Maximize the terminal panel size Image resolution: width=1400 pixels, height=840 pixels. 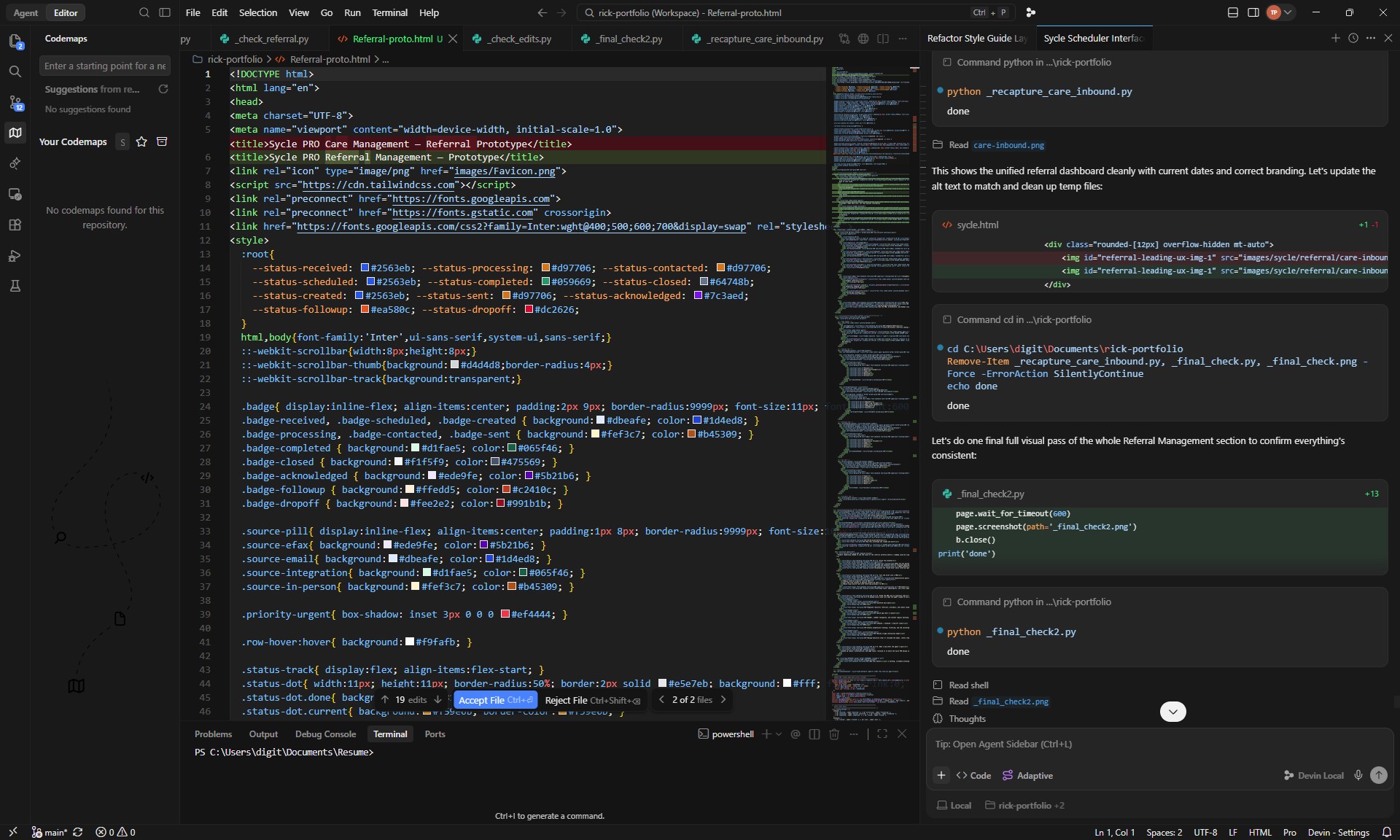882,734
